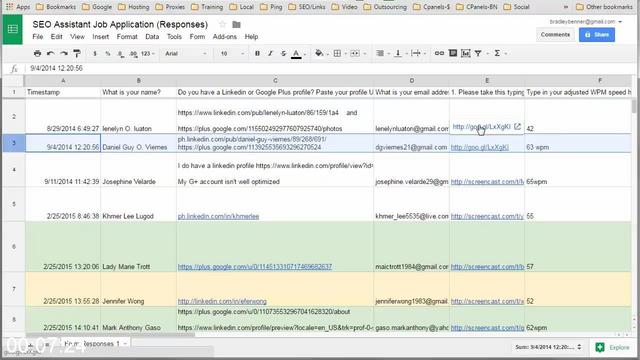
Task: Open Khmer Lee Lugod's linkedin link
Action: pos(218,216)
